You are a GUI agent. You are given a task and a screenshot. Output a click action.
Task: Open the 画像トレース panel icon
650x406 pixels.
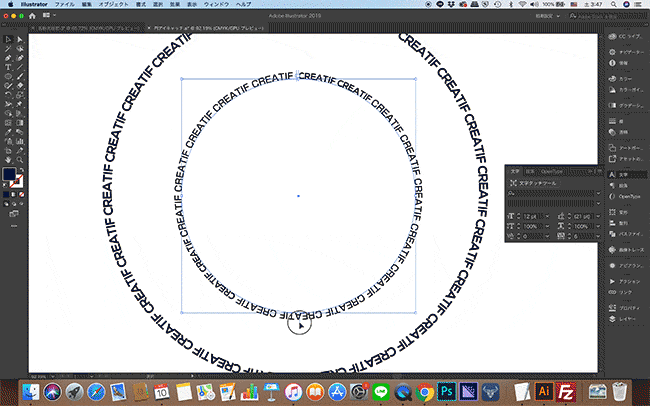[x=612, y=250]
